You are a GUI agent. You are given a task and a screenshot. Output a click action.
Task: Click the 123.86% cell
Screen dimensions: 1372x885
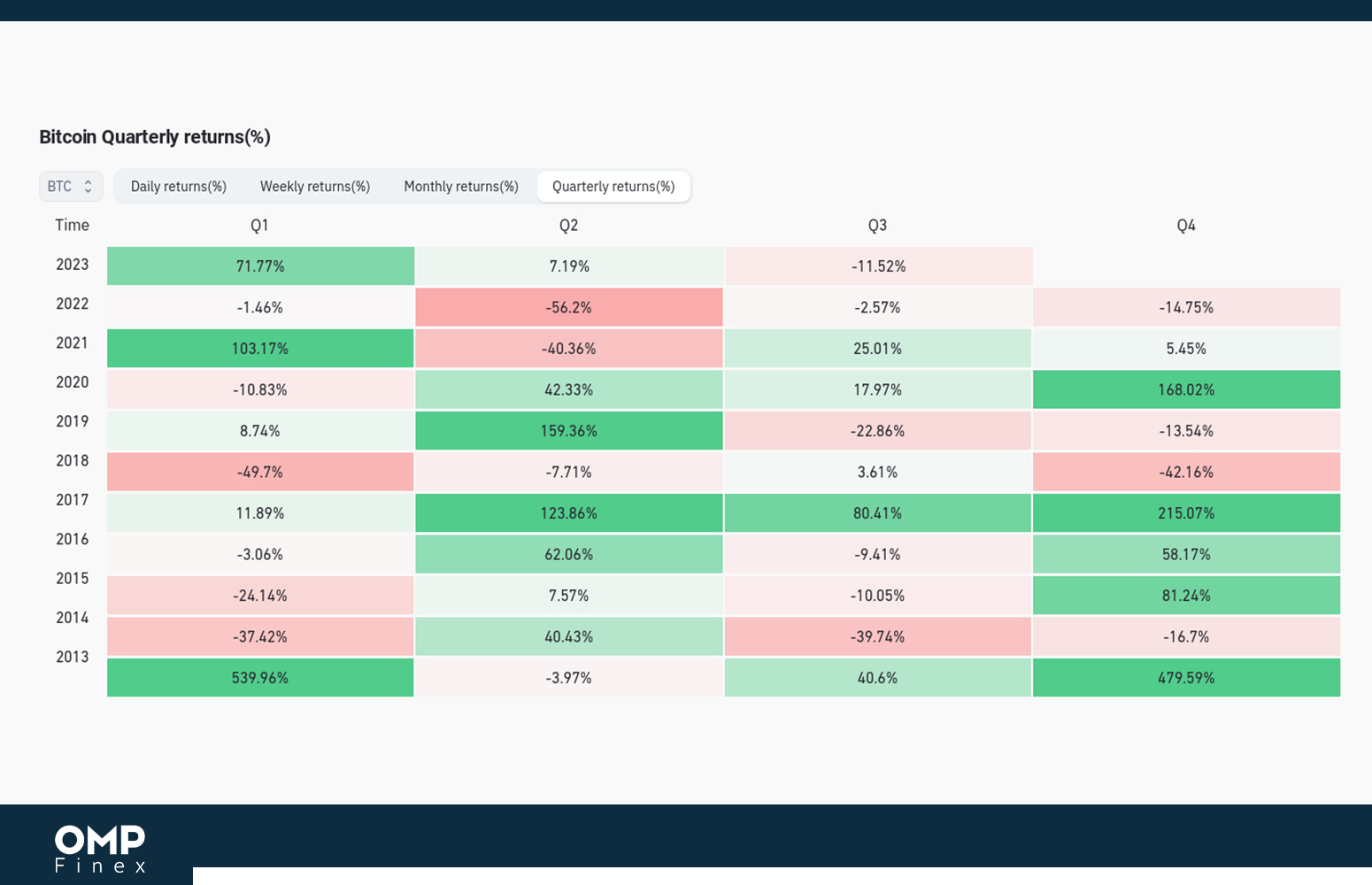coord(569,513)
